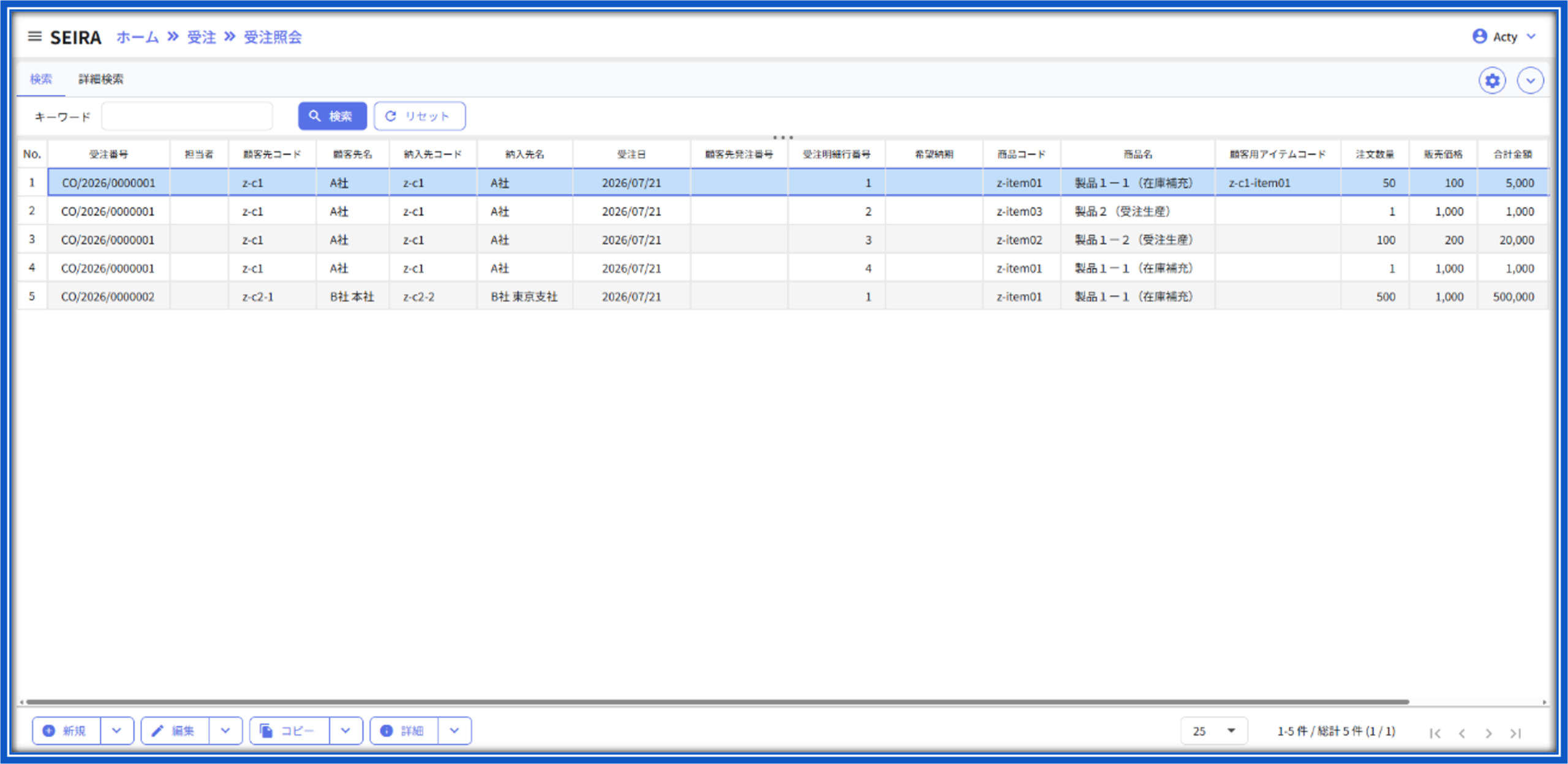Viewport: 1568px width, 764px height.
Task: Open the rows-per-page 25 dropdown
Action: (x=1214, y=731)
